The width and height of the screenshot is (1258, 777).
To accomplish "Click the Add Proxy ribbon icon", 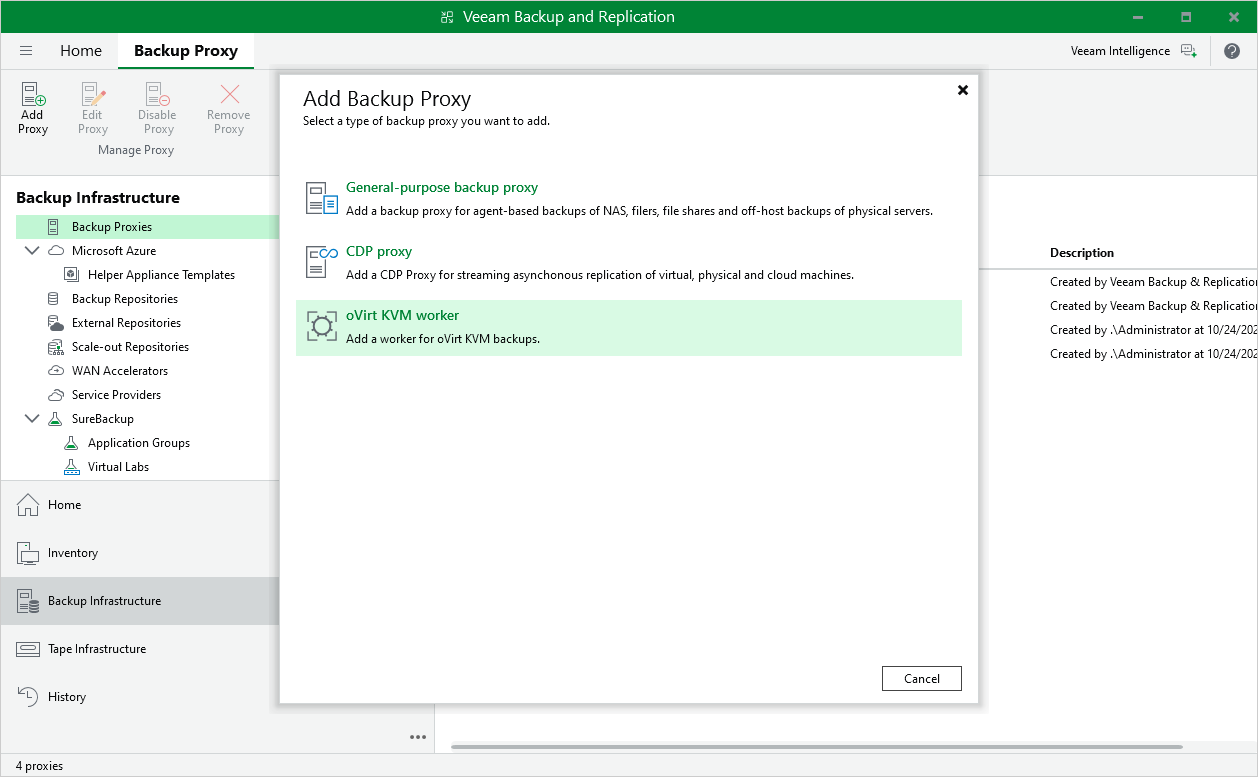I will pyautogui.click(x=33, y=95).
